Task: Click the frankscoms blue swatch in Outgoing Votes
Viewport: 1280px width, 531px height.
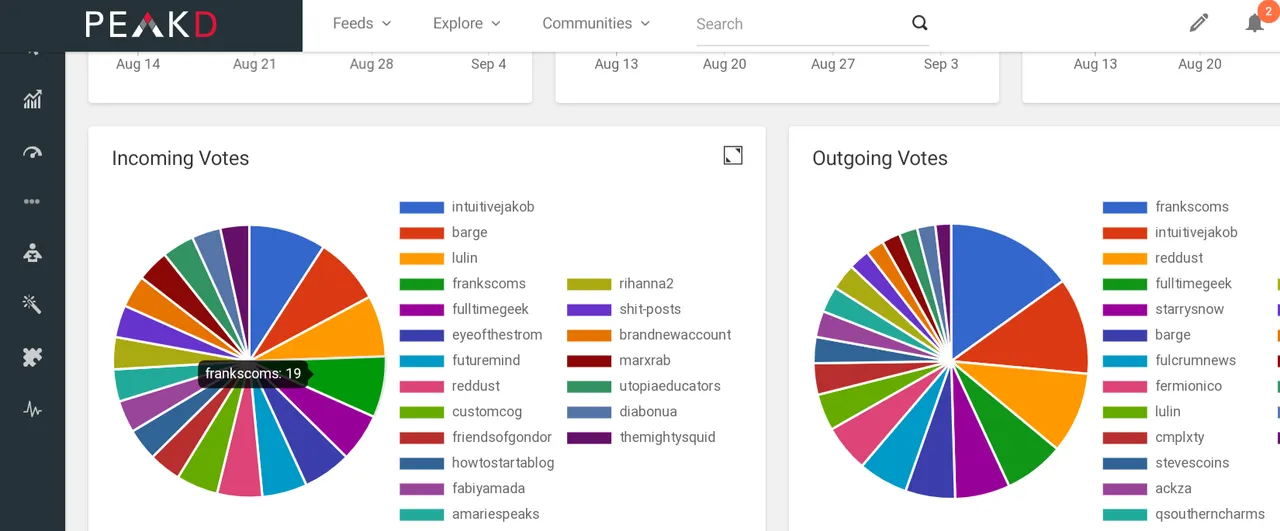Action: tap(1124, 207)
